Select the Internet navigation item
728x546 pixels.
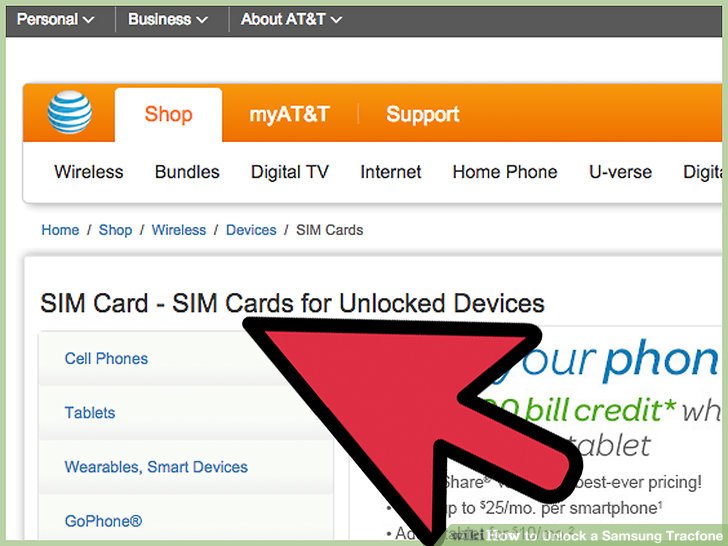(x=390, y=172)
